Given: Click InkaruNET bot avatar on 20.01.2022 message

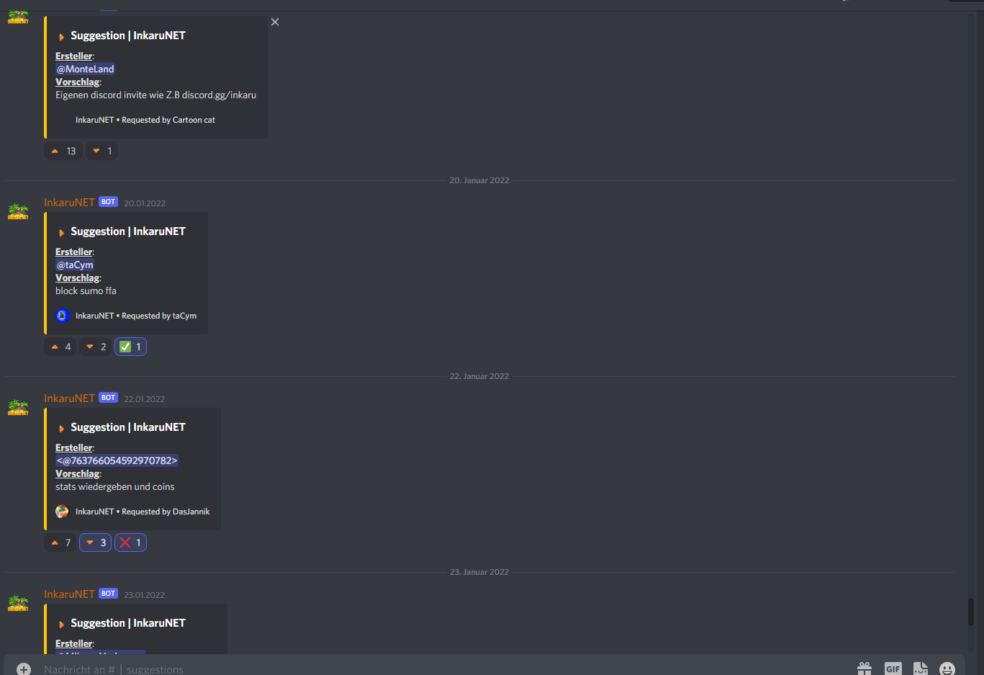Looking at the screenshot, I should [x=18, y=211].
